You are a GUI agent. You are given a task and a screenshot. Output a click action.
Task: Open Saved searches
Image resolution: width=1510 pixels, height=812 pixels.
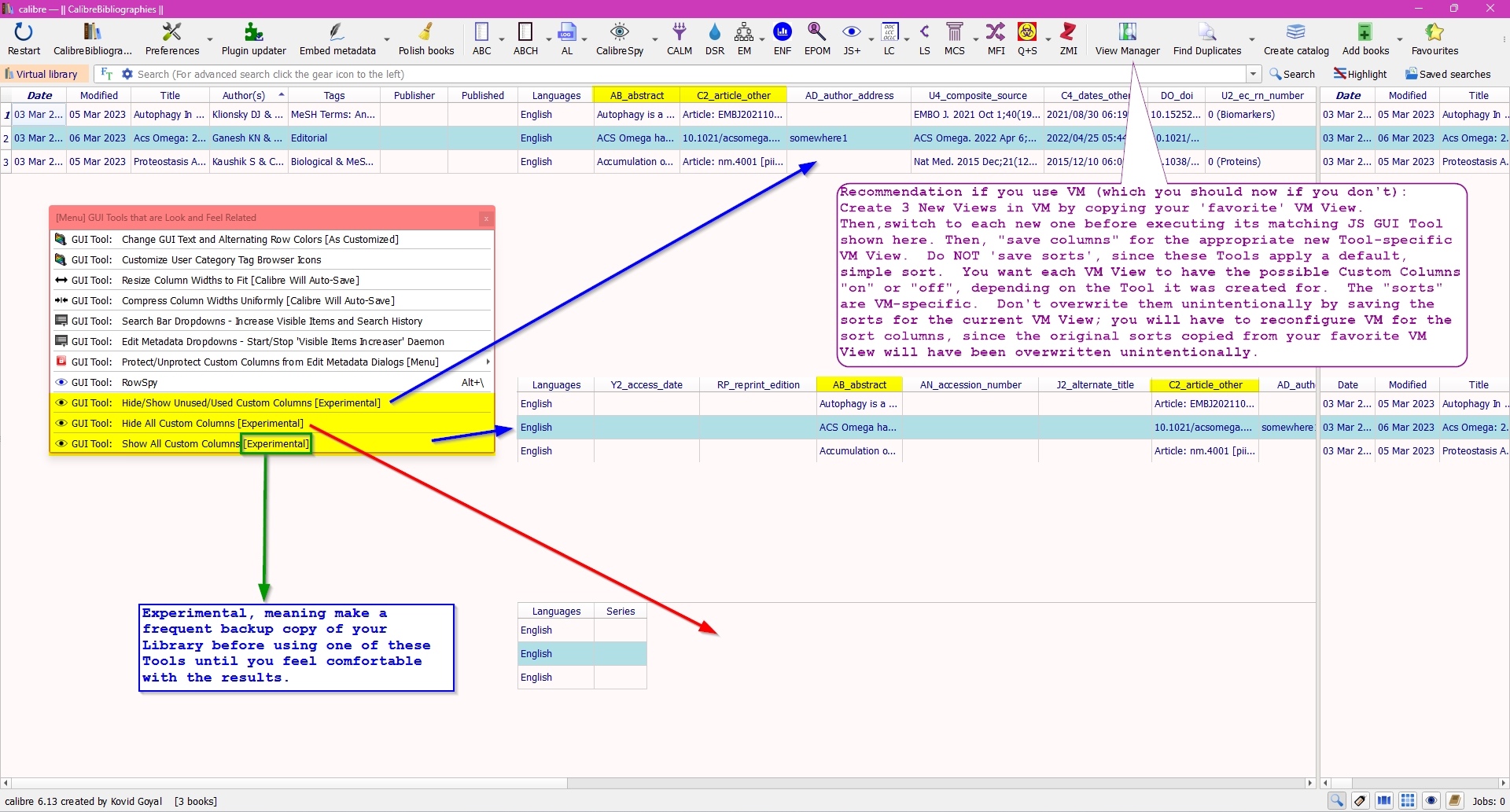coord(1448,74)
